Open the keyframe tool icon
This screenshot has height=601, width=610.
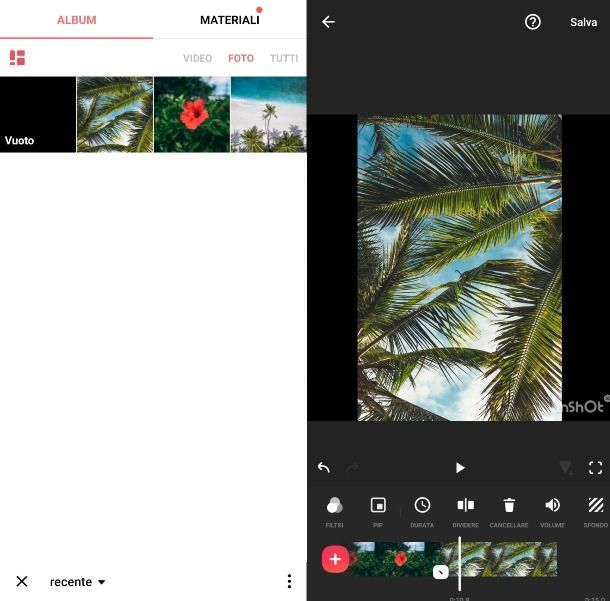(x=565, y=468)
